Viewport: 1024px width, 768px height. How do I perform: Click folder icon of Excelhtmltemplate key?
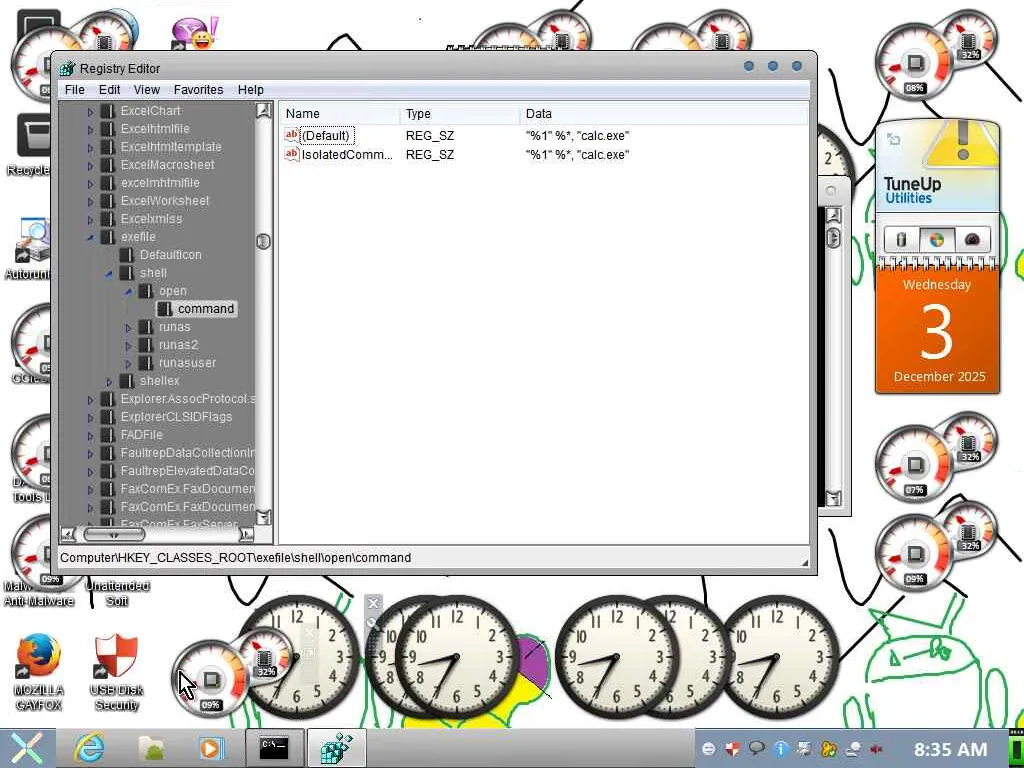coord(107,147)
